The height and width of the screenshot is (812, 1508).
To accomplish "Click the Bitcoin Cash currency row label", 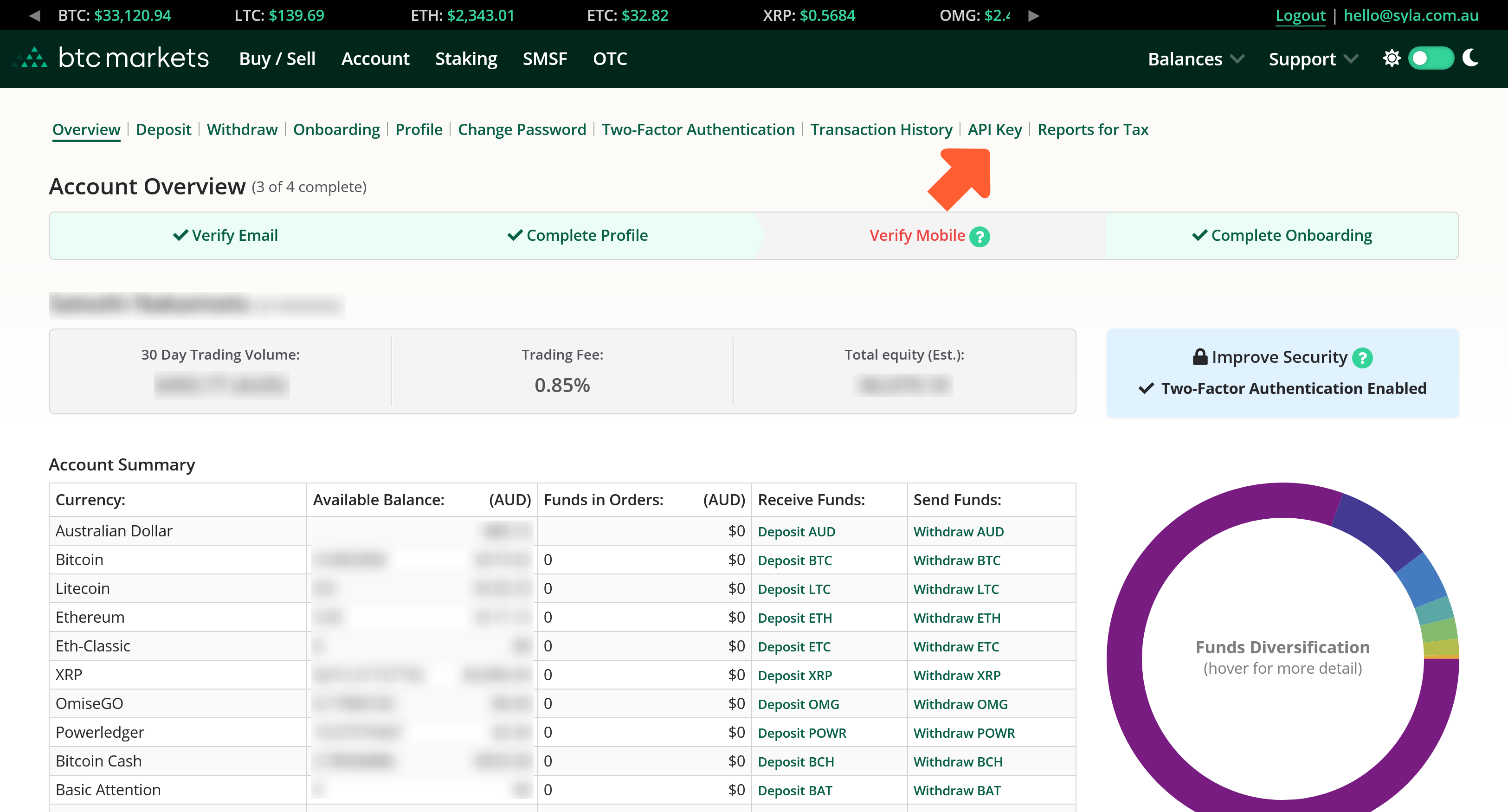I will coord(98,761).
